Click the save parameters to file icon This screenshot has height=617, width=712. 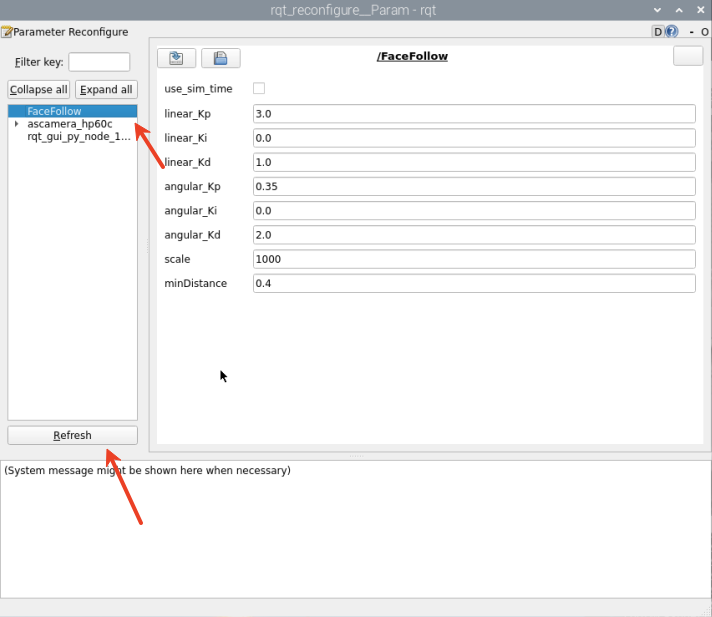(220, 58)
